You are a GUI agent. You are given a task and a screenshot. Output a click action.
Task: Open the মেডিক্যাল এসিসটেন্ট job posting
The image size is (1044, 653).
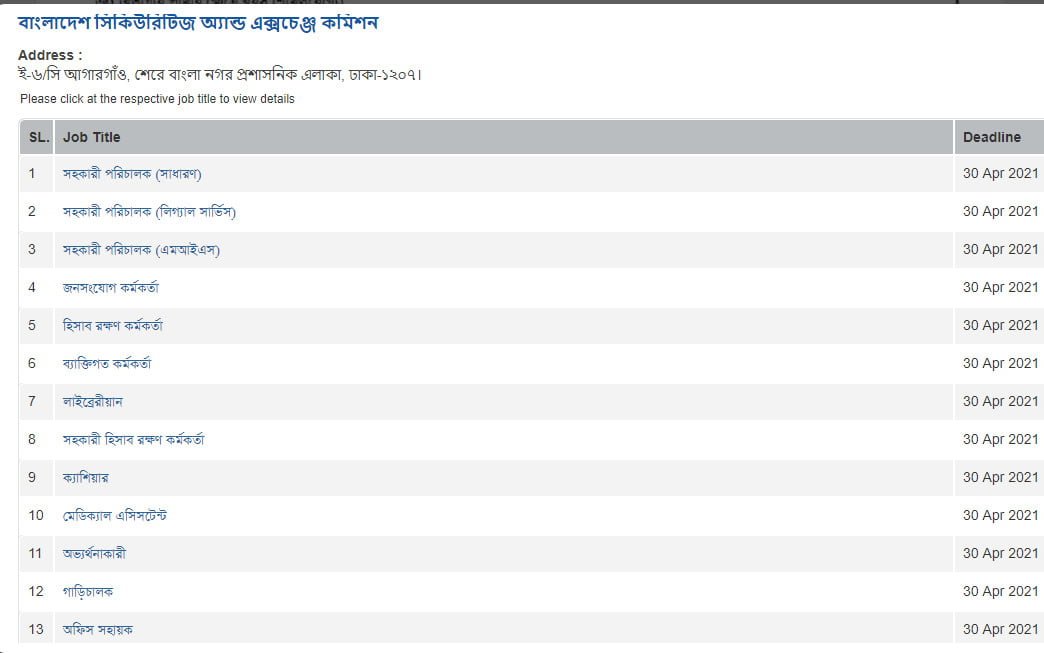coord(114,516)
